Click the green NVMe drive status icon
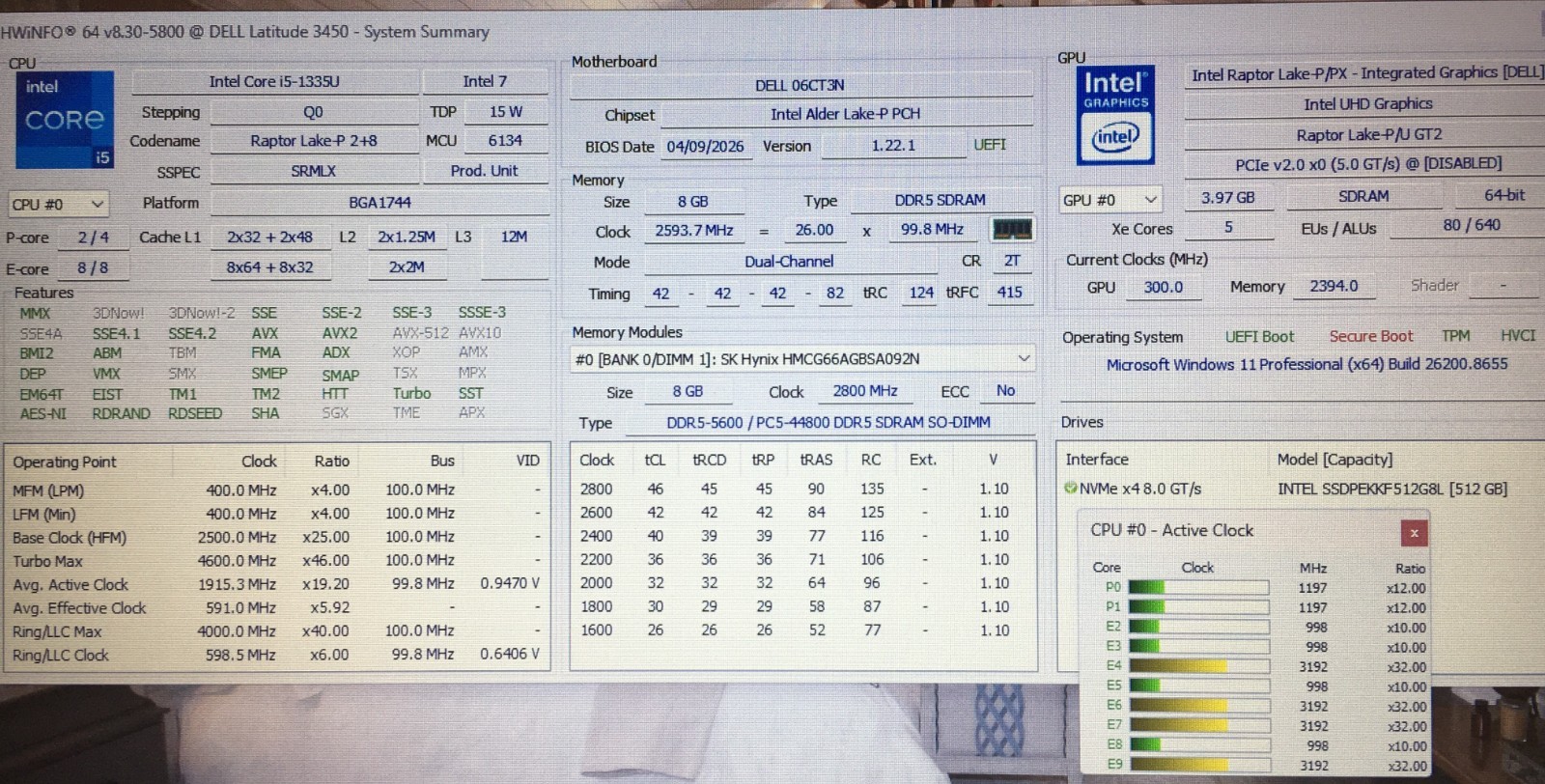 tap(1070, 489)
